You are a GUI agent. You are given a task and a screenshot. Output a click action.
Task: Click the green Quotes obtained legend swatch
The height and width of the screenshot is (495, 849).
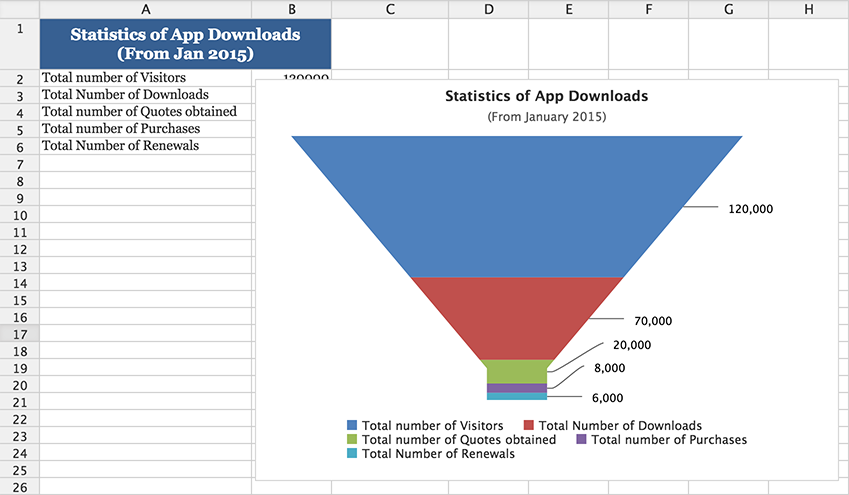pos(352,440)
